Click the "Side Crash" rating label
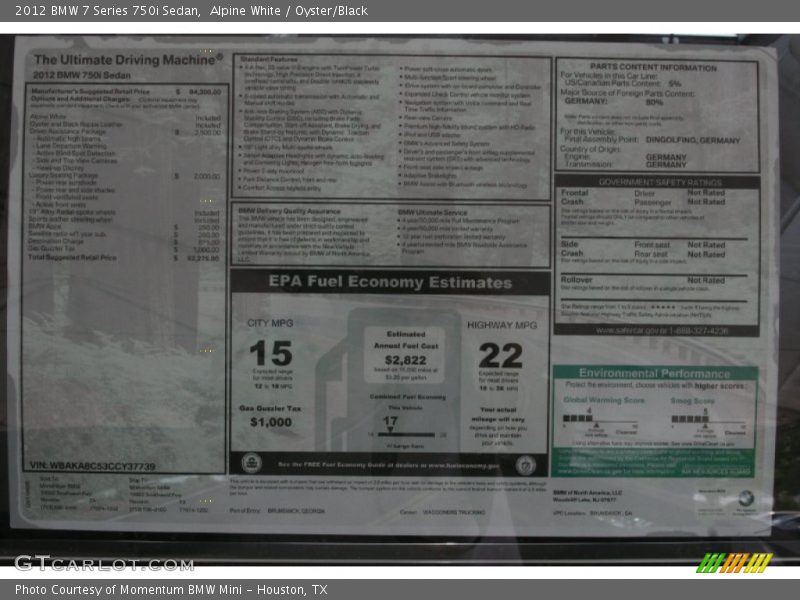Image resolution: width=800 pixels, height=600 pixels. pyautogui.click(x=572, y=248)
